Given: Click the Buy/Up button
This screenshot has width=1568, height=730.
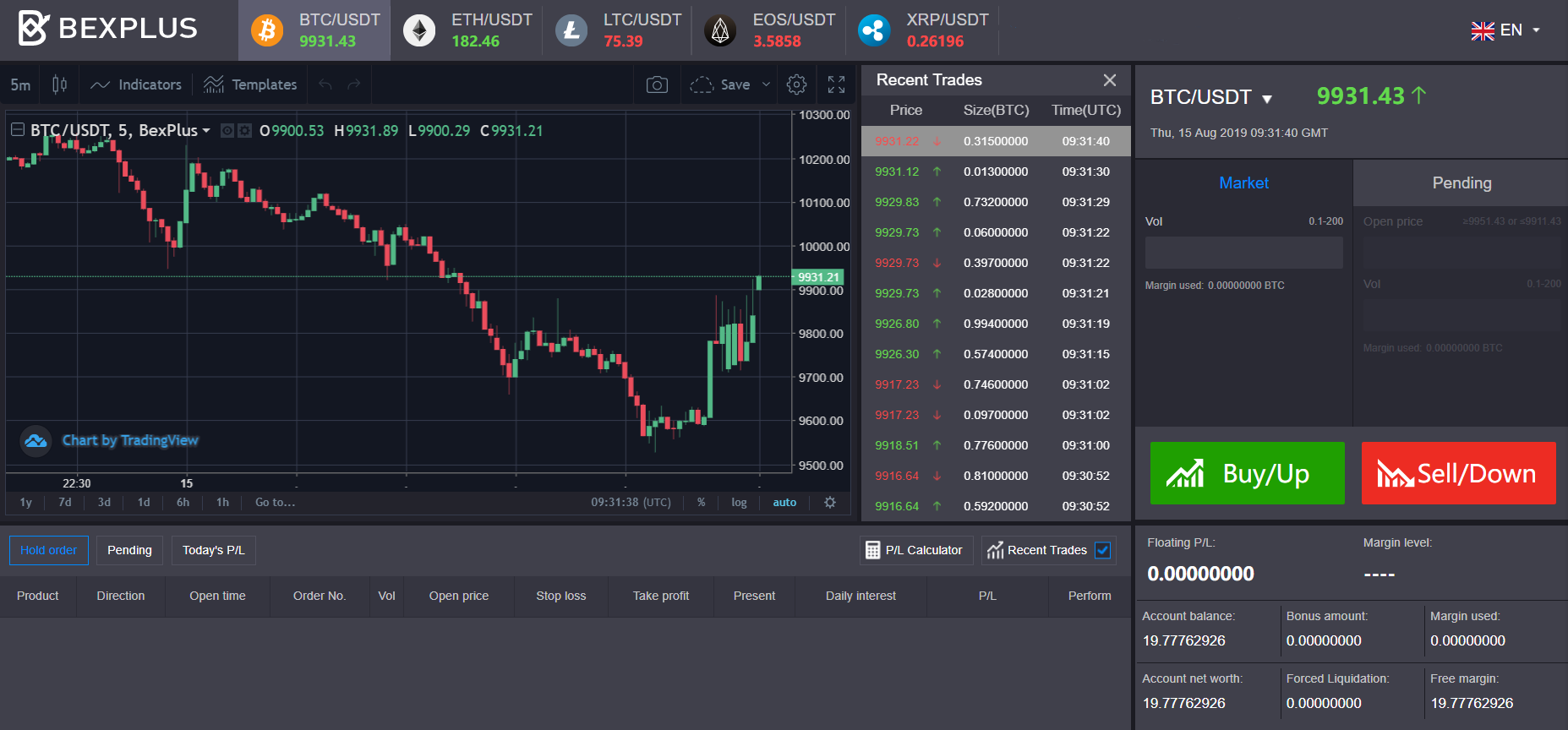Looking at the screenshot, I should pos(1247,473).
